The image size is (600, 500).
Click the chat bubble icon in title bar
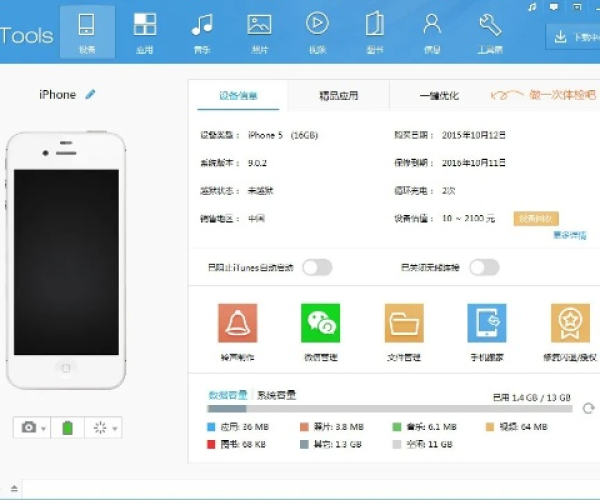point(554,7)
